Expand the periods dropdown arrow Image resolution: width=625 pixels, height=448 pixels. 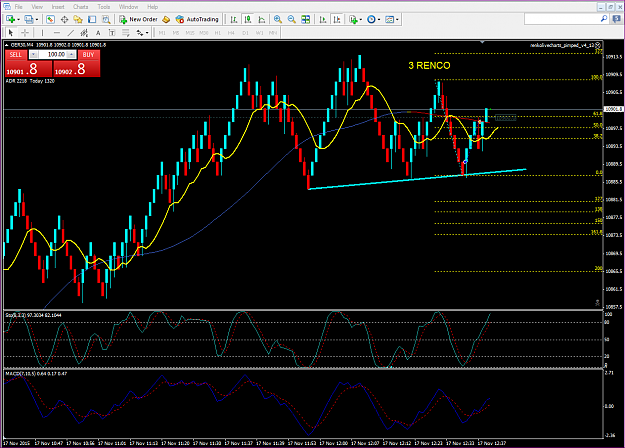[x=379, y=20]
